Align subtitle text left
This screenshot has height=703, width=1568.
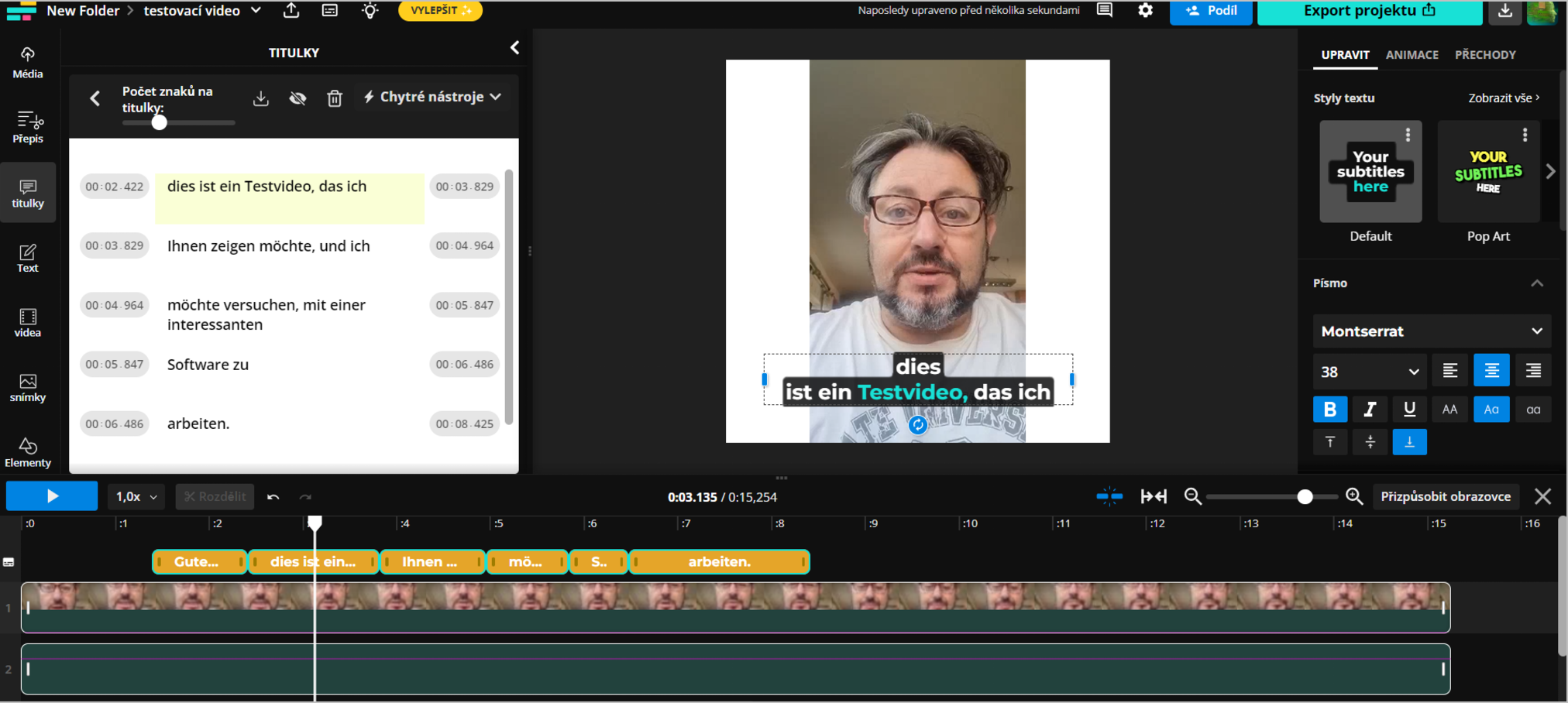click(1449, 371)
